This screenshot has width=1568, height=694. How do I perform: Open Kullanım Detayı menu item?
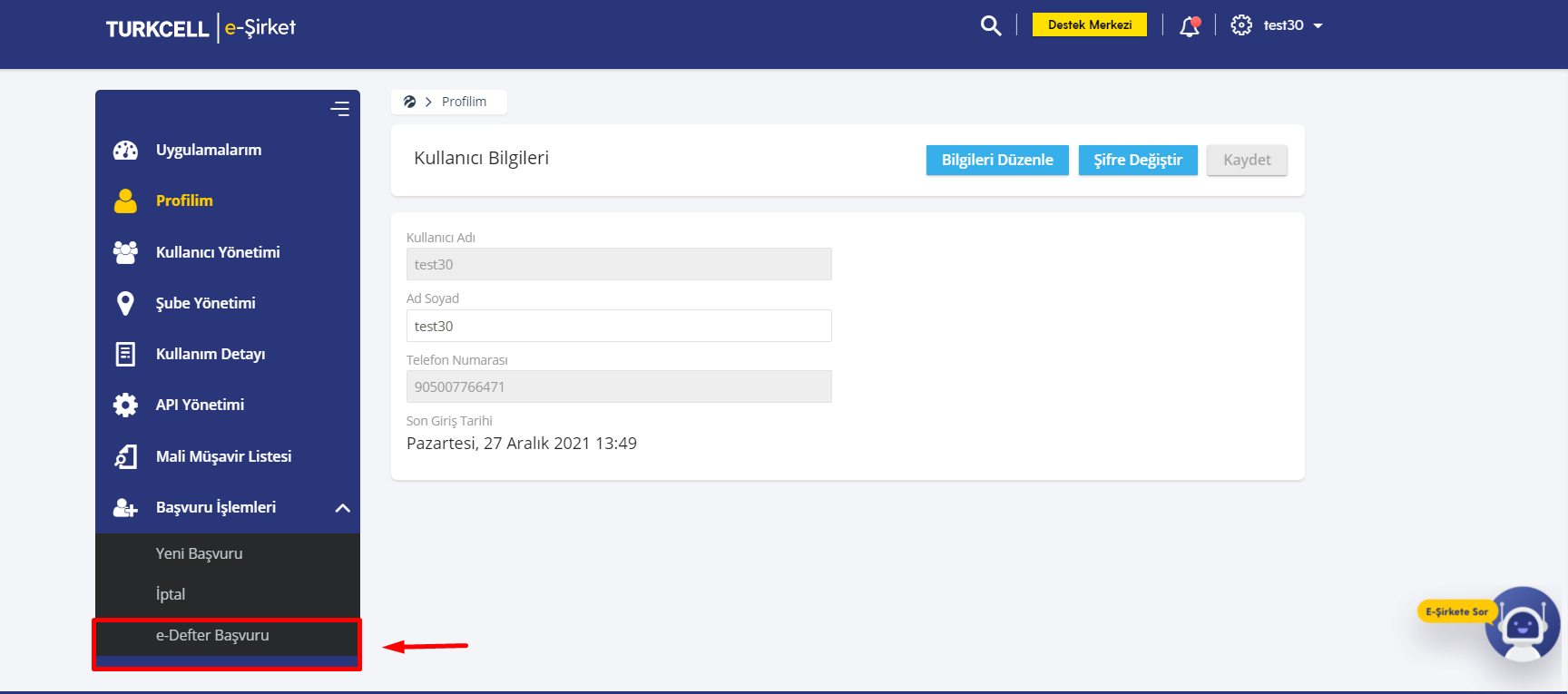click(211, 354)
